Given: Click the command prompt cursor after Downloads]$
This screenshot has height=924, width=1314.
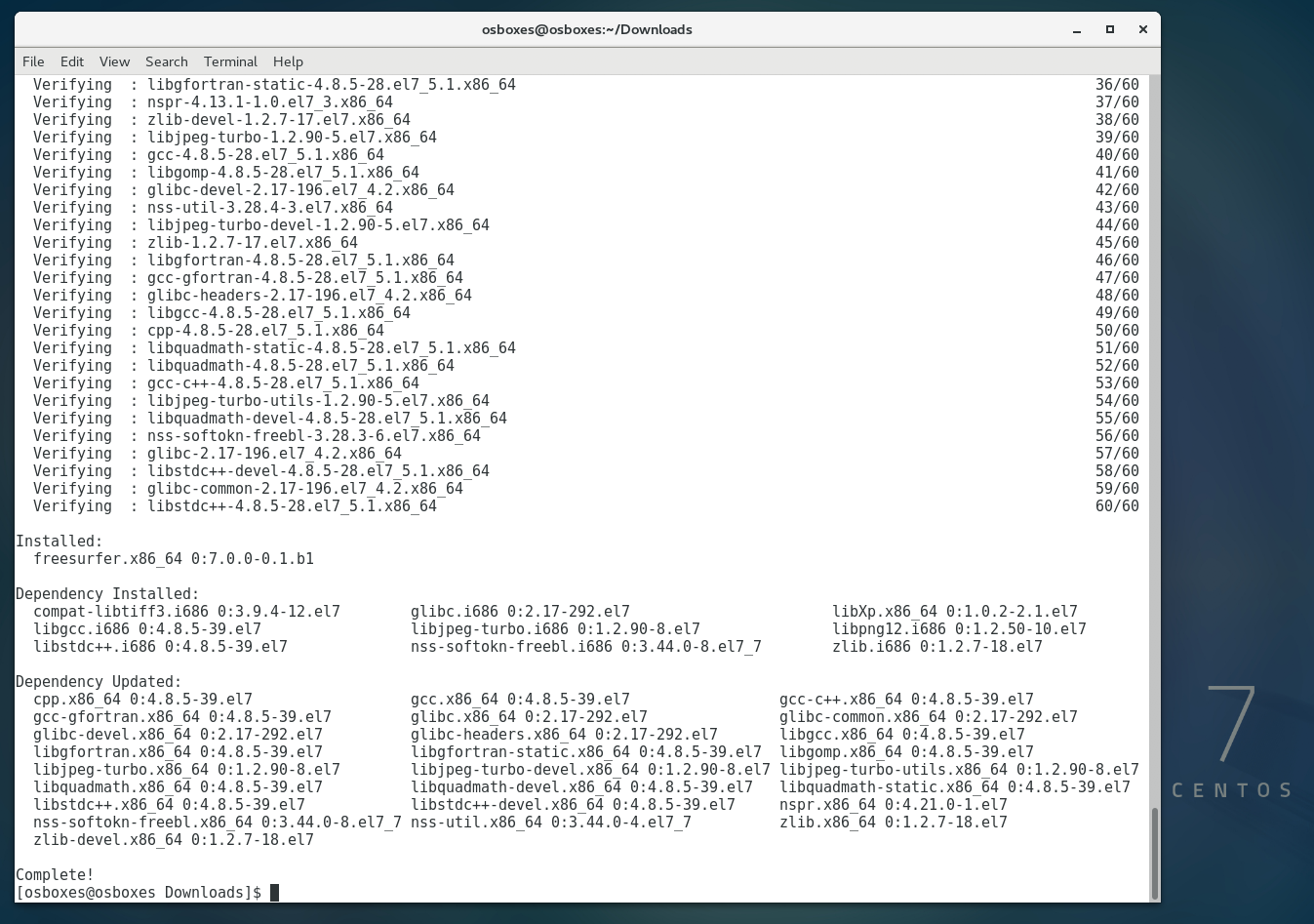Looking at the screenshot, I should [274, 893].
